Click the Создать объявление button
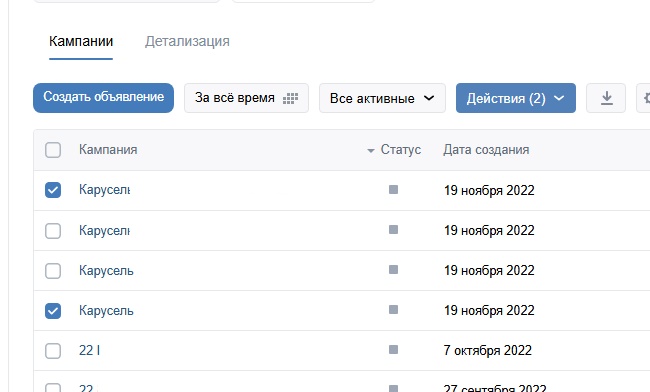This screenshot has height=392, width=650. pyautogui.click(x=103, y=98)
